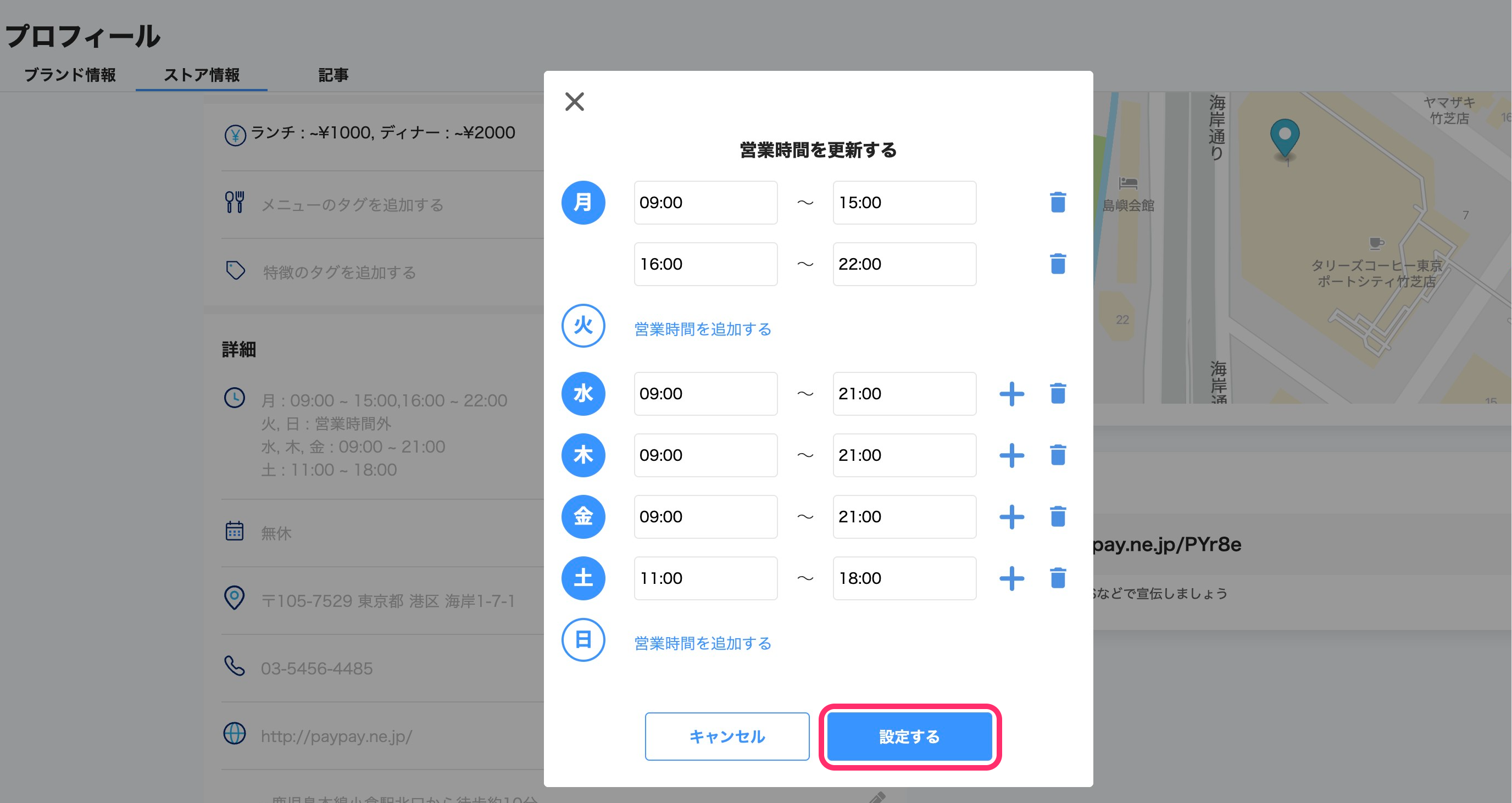This screenshot has height=803, width=1512.
Task: Delete Saturday's 11:00–18:00 time slot
Action: tap(1057, 578)
